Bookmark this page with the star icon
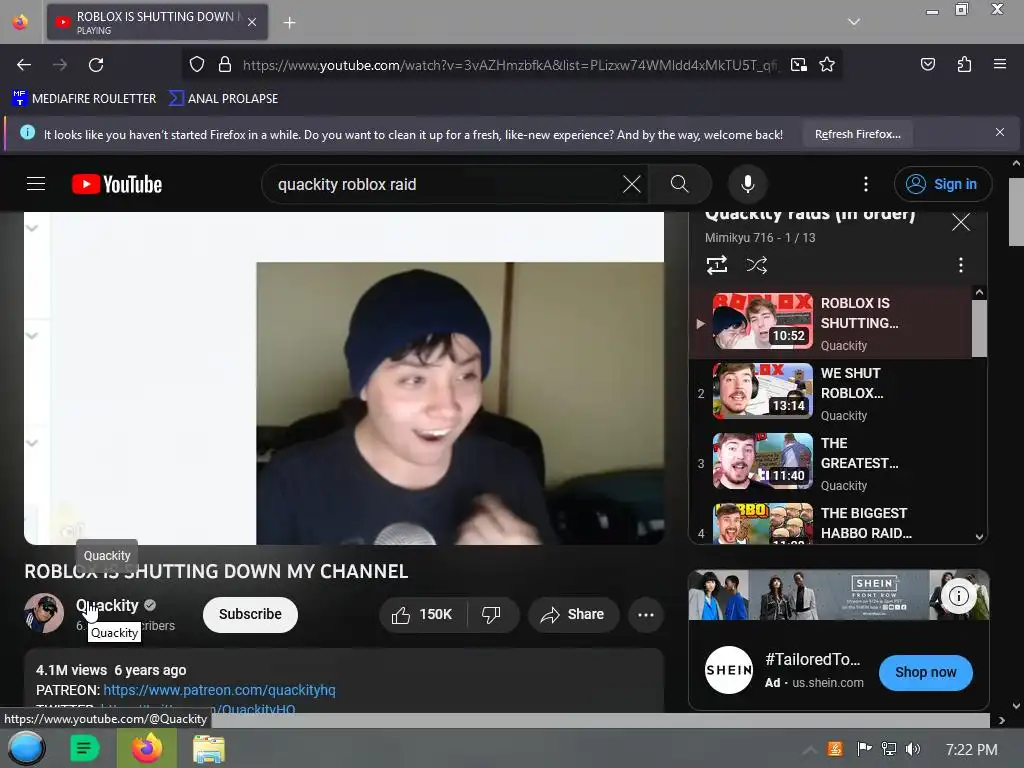 point(827,65)
